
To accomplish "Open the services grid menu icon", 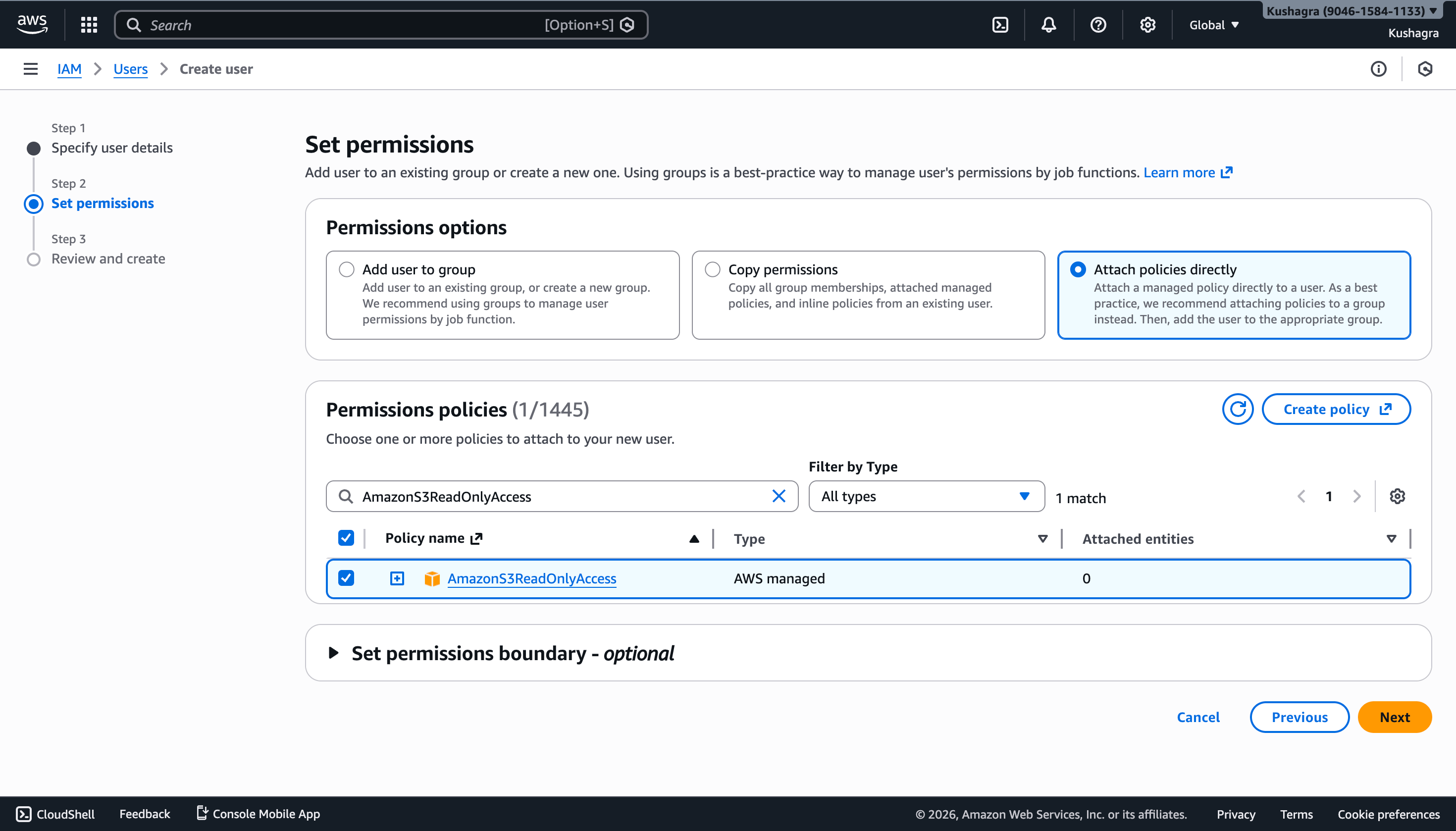I will pos(89,25).
